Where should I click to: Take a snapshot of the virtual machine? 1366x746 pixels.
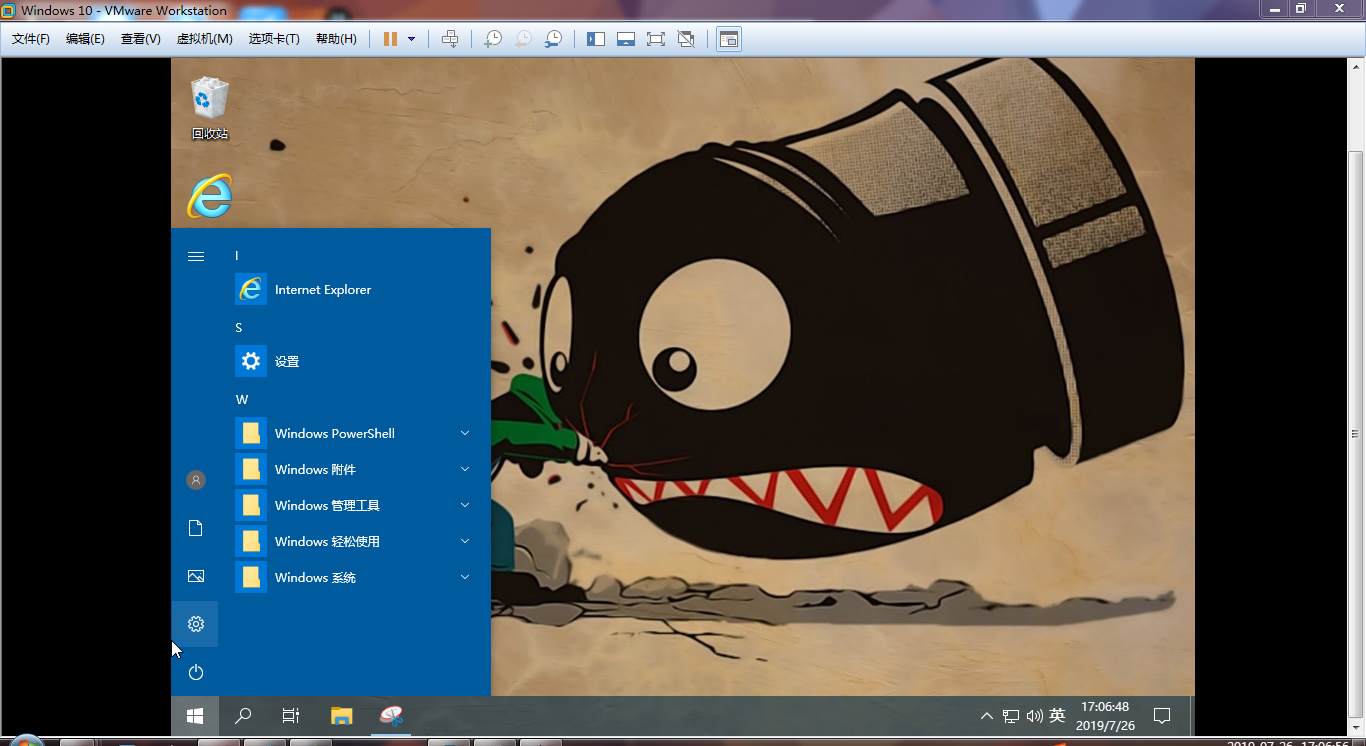493,39
